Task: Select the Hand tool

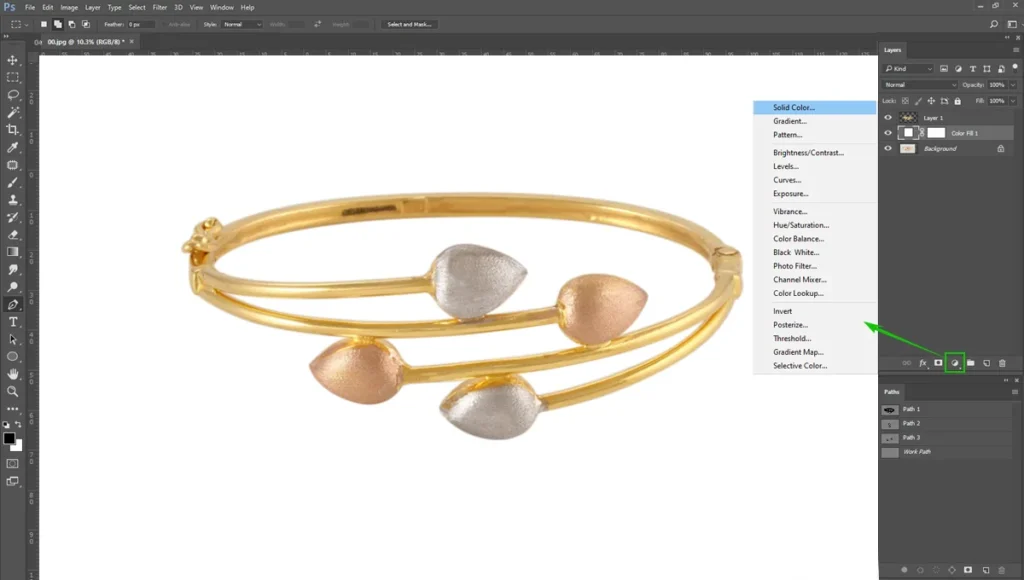Action: [x=12, y=374]
